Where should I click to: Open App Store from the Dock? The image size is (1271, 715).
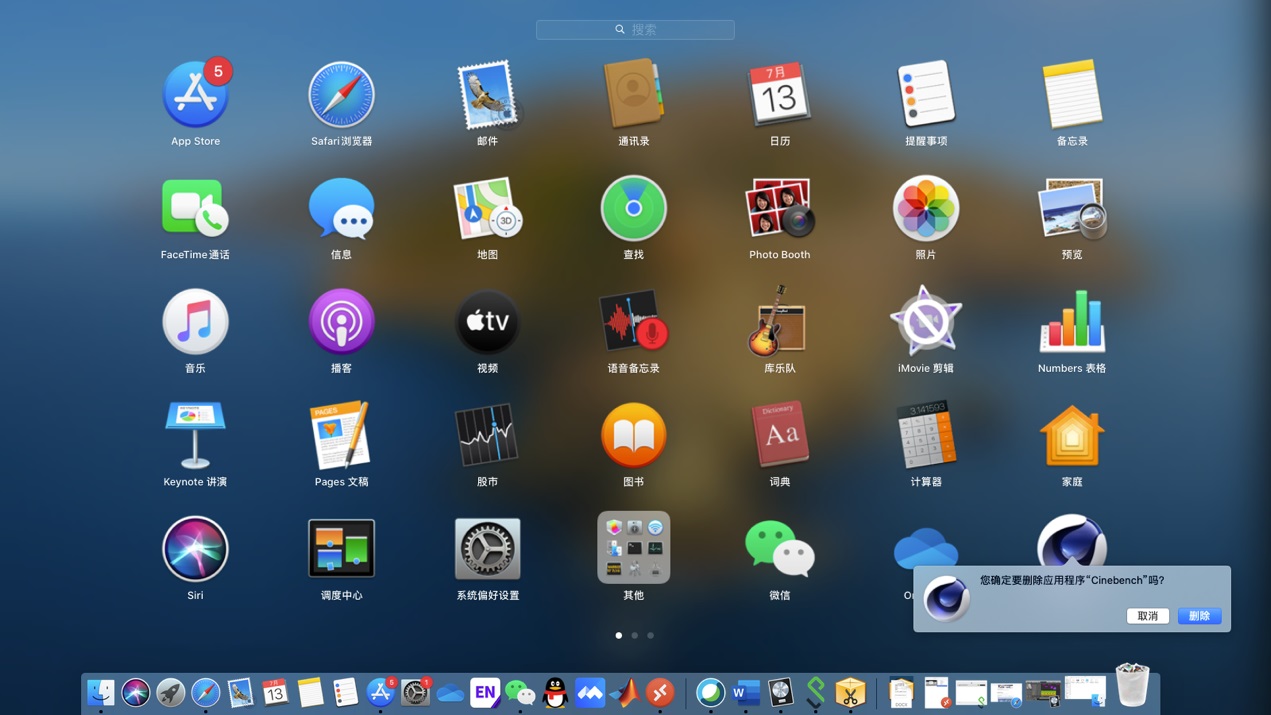[380, 692]
